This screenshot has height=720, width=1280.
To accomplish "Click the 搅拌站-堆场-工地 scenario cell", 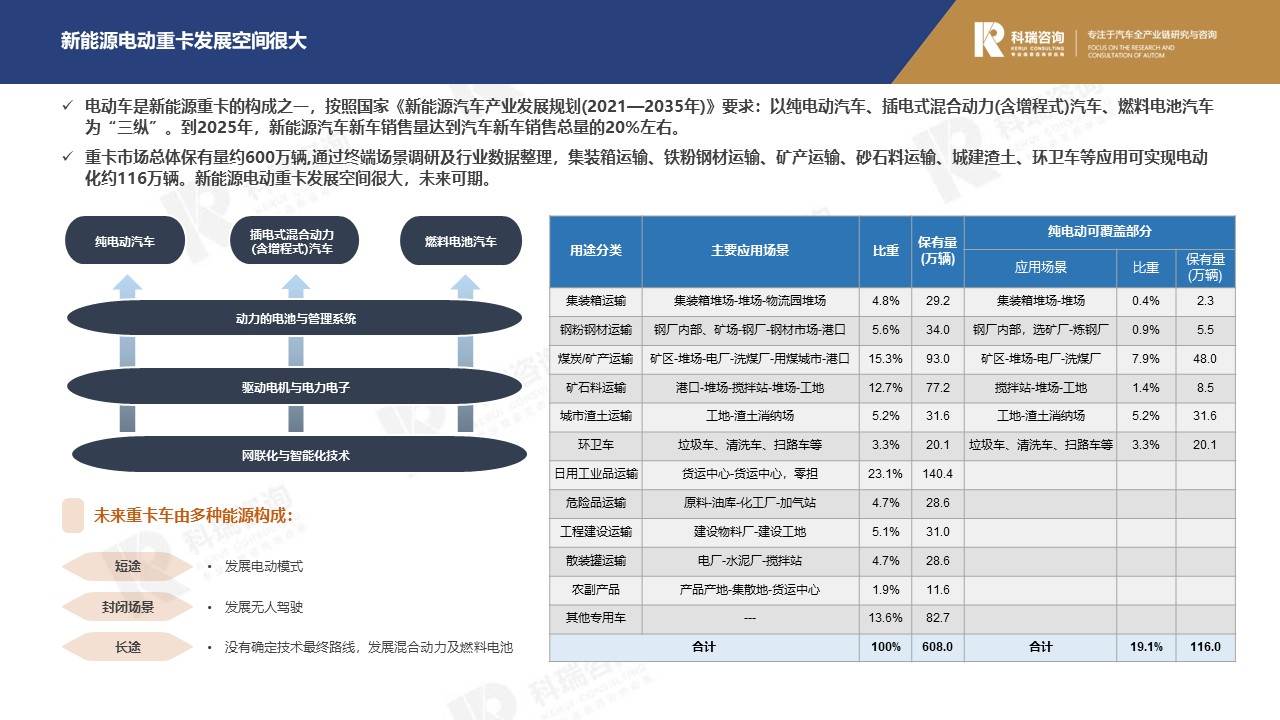I will click(1041, 387).
